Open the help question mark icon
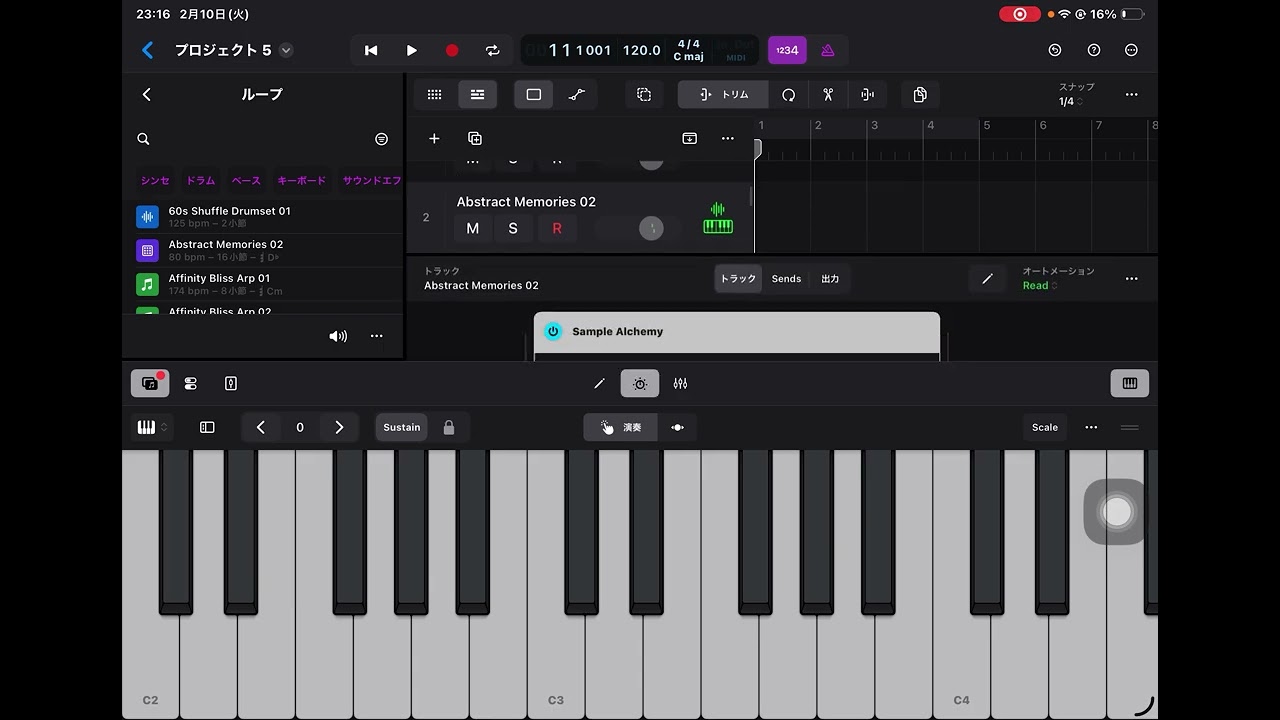The image size is (1280, 720). (x=1093, y=50)
